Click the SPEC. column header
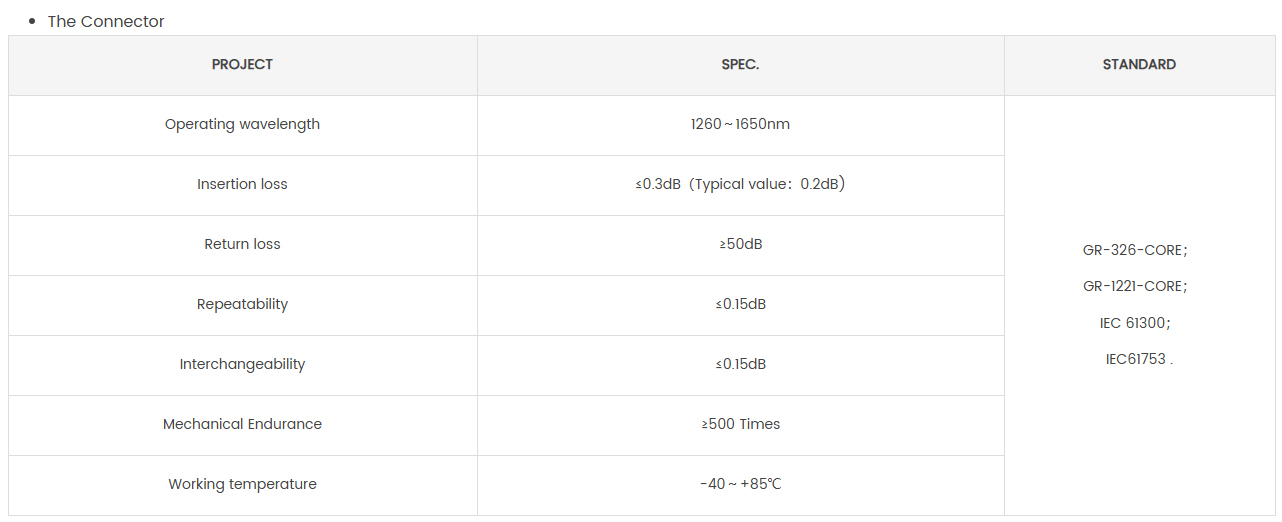This screenshot has width=1282, height=522. [x=740, y=64]
